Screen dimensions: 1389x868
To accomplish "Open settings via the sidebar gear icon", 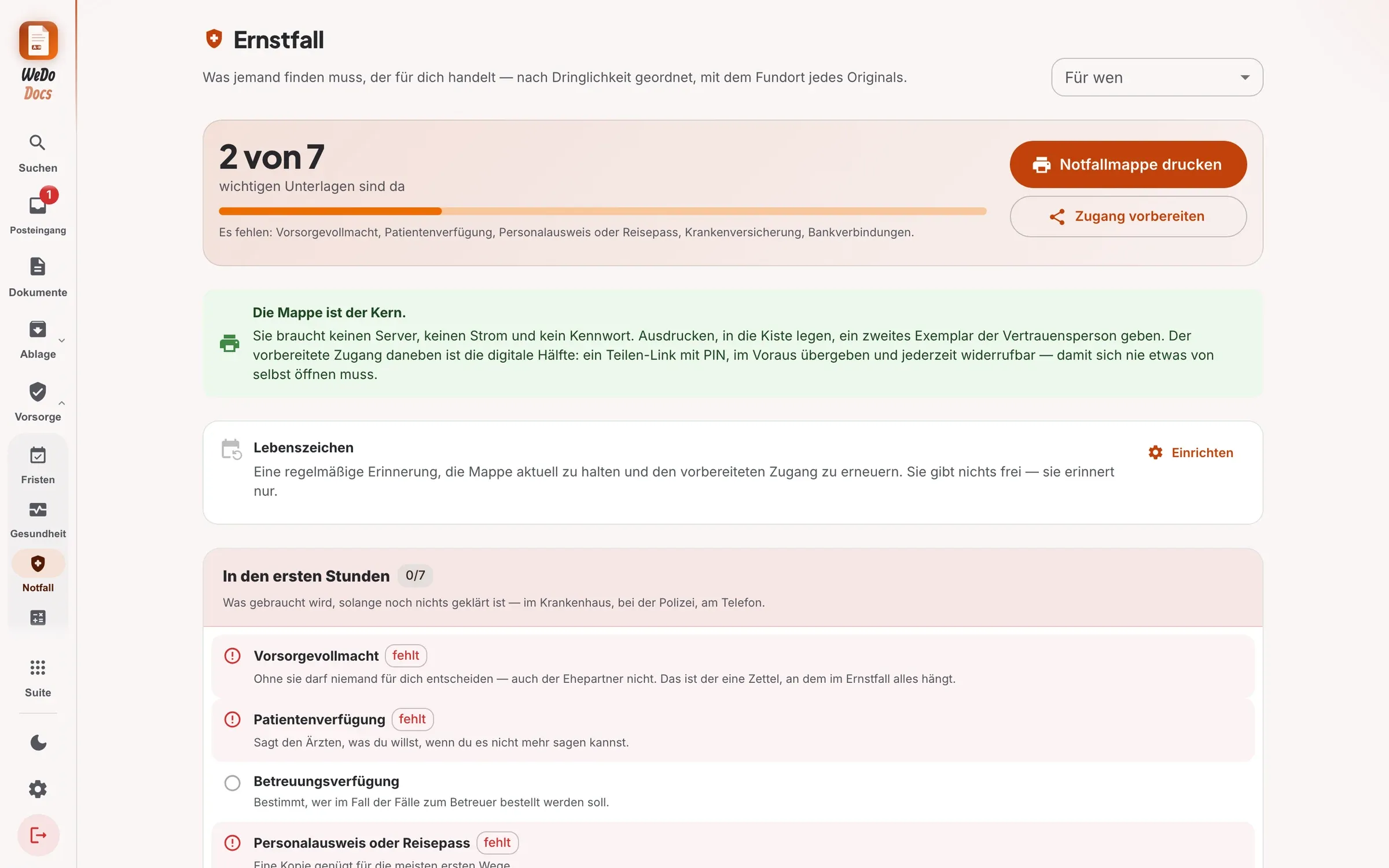I will [38, 789].
